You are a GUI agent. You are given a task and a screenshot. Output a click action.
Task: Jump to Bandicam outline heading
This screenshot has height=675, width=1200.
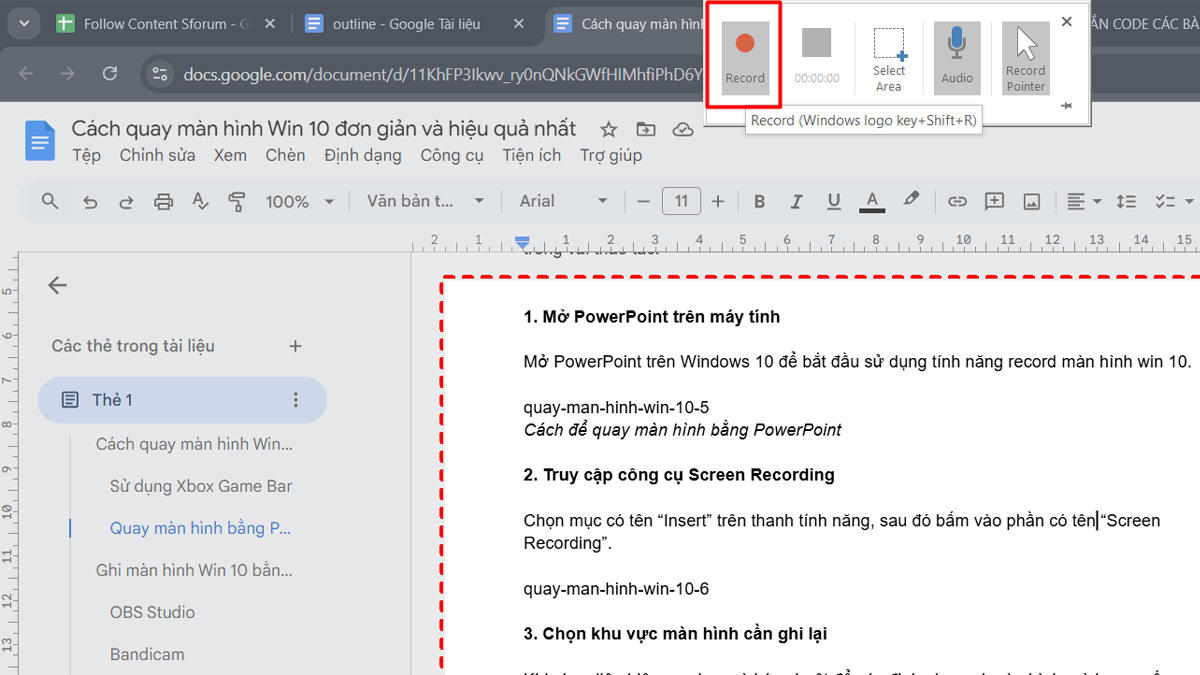pyautogui.click(x=147, y=654)
